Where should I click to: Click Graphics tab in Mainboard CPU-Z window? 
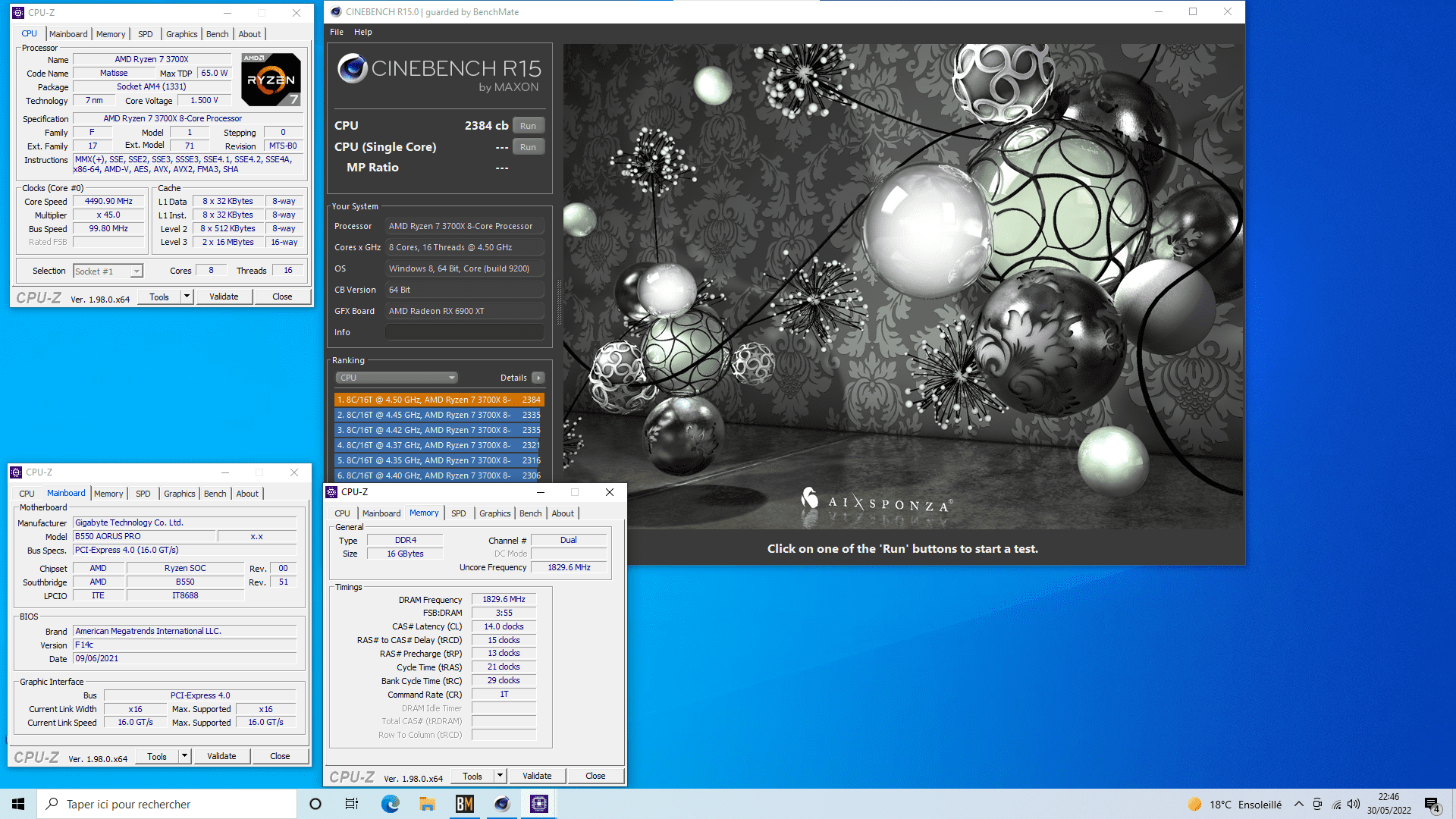180,494
